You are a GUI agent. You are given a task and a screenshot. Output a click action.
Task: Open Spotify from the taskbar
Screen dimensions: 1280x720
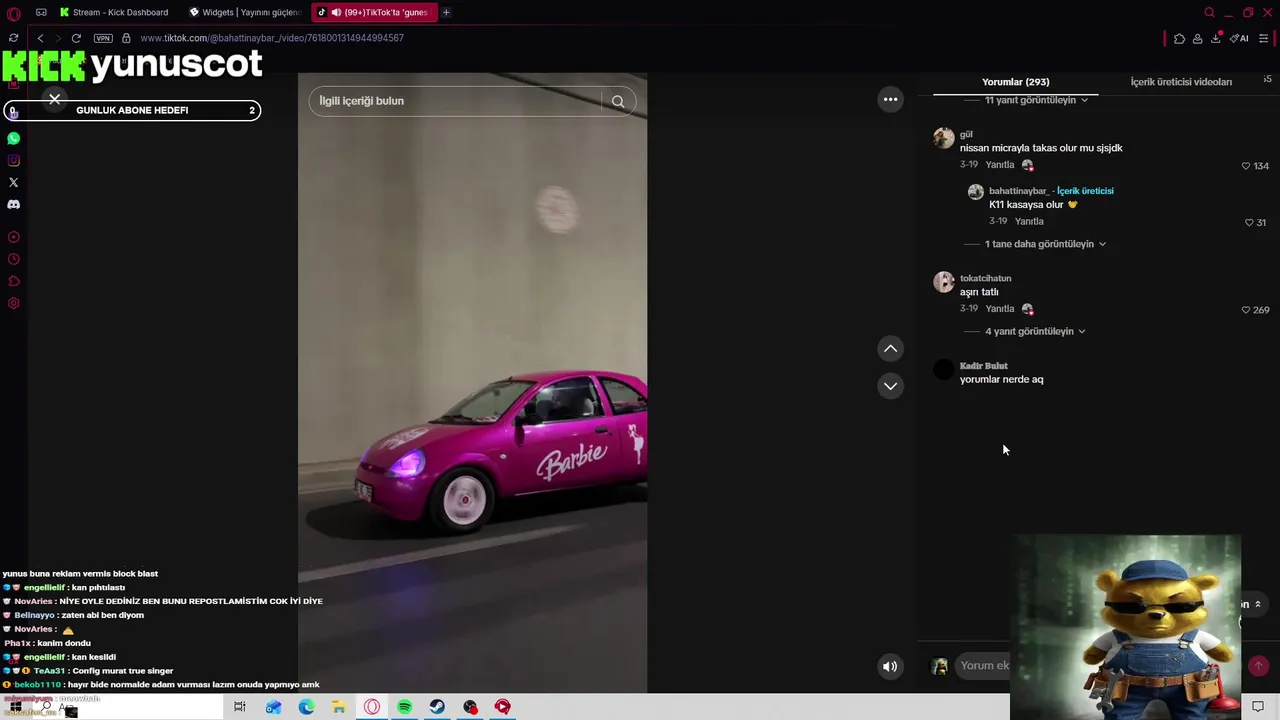coord(404,707)
